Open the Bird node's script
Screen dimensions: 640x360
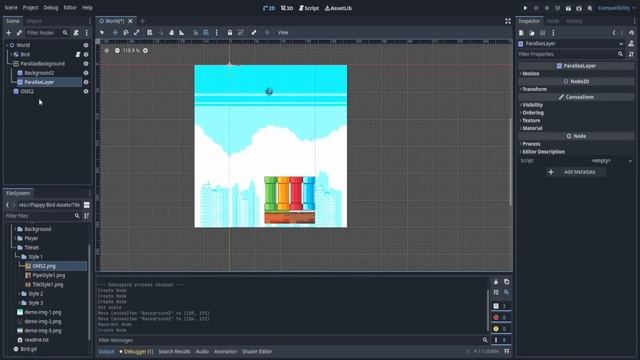78,54
